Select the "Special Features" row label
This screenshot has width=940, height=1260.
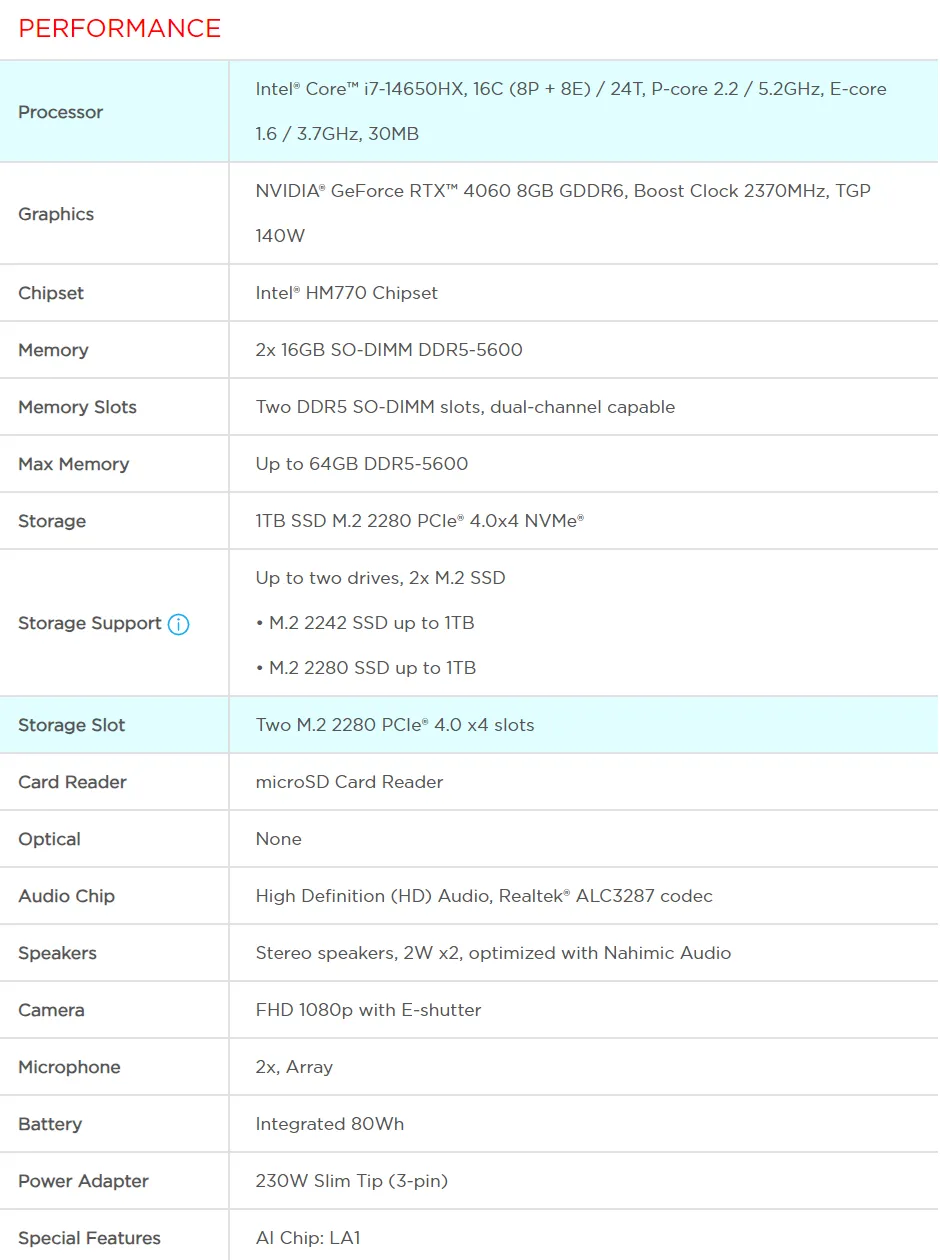click(89, 1238)
